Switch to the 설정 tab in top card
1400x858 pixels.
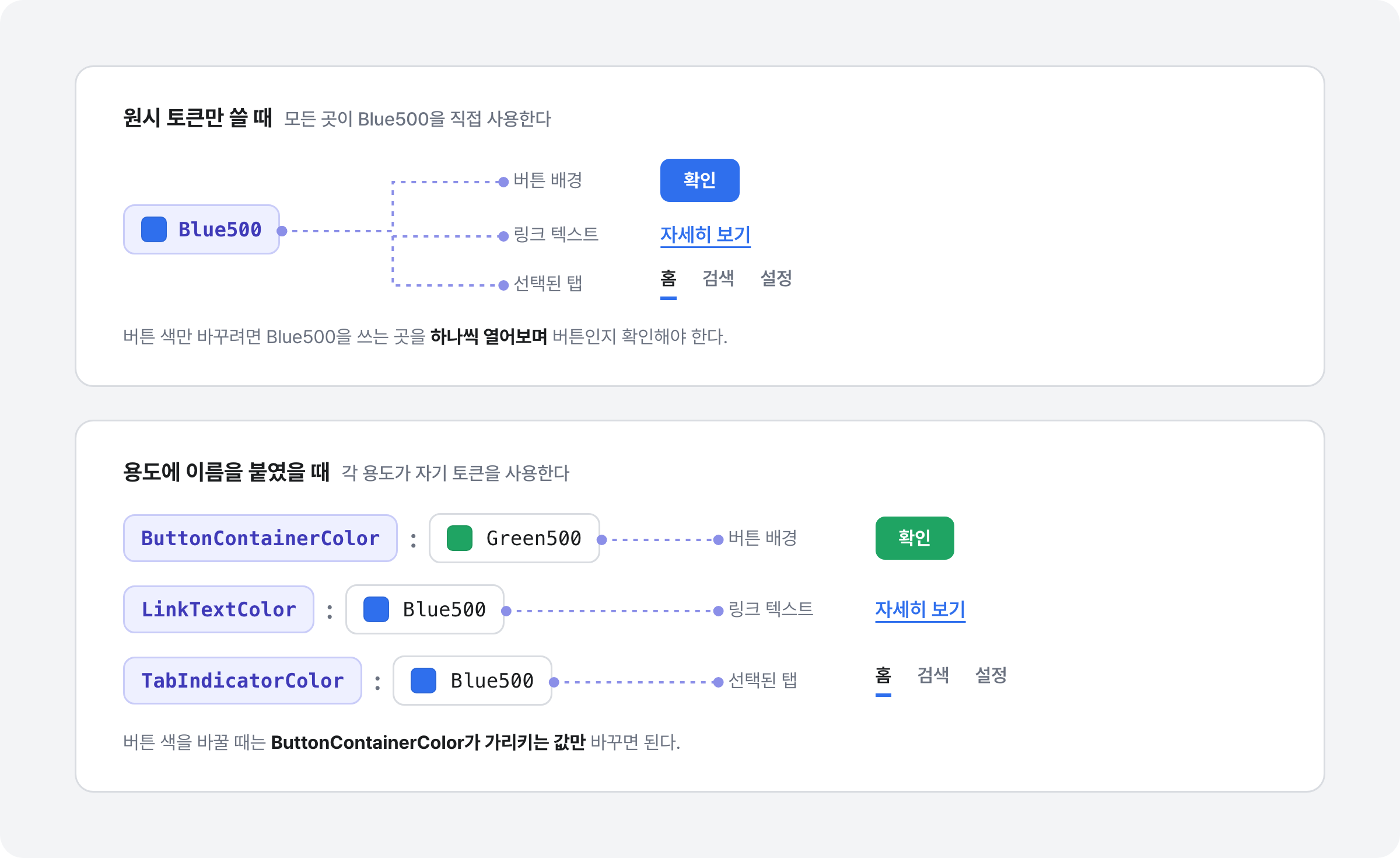pos(776,278)
